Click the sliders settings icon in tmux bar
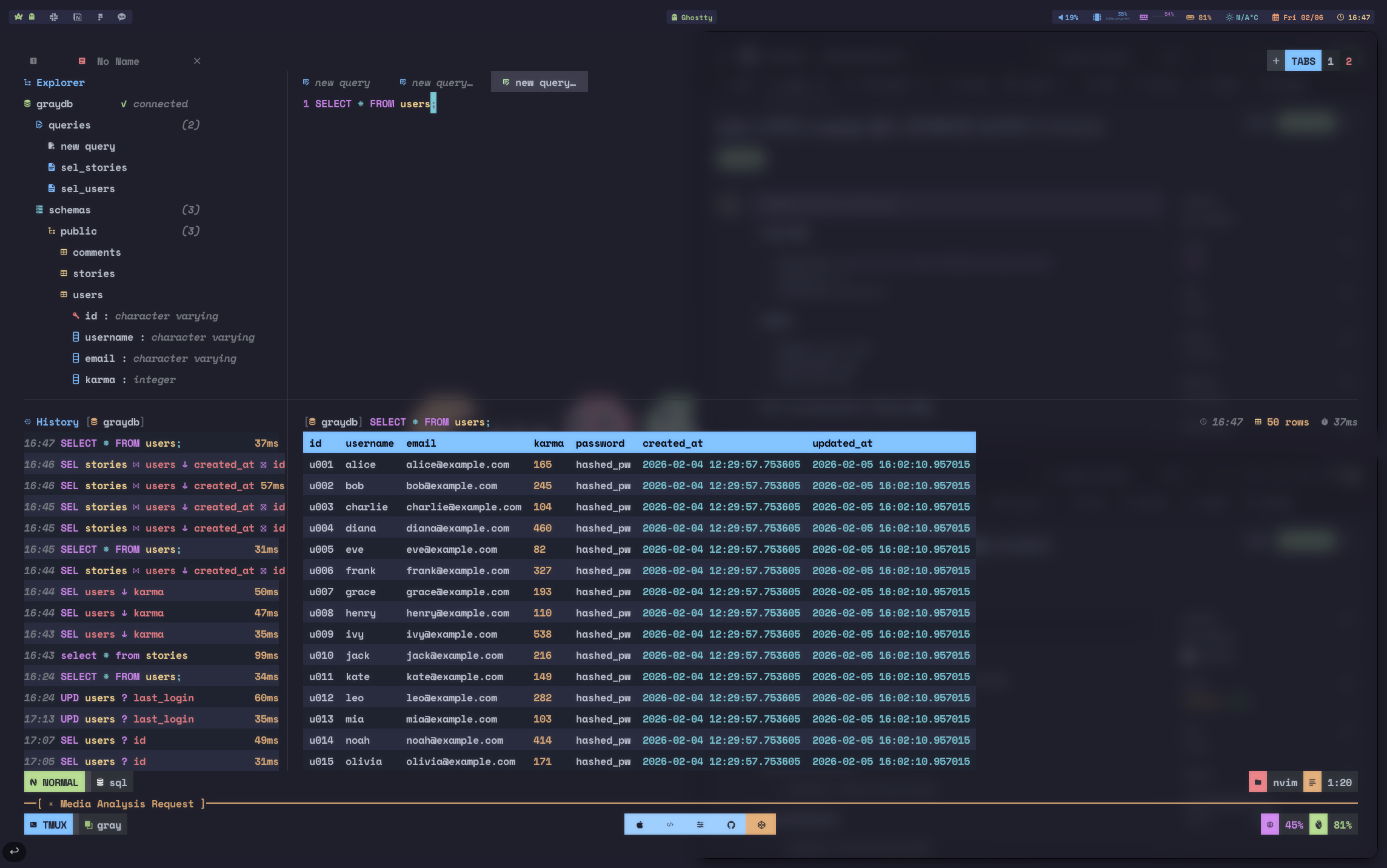The height and width of the screenshot is (868, 1387). pos(700,824)
